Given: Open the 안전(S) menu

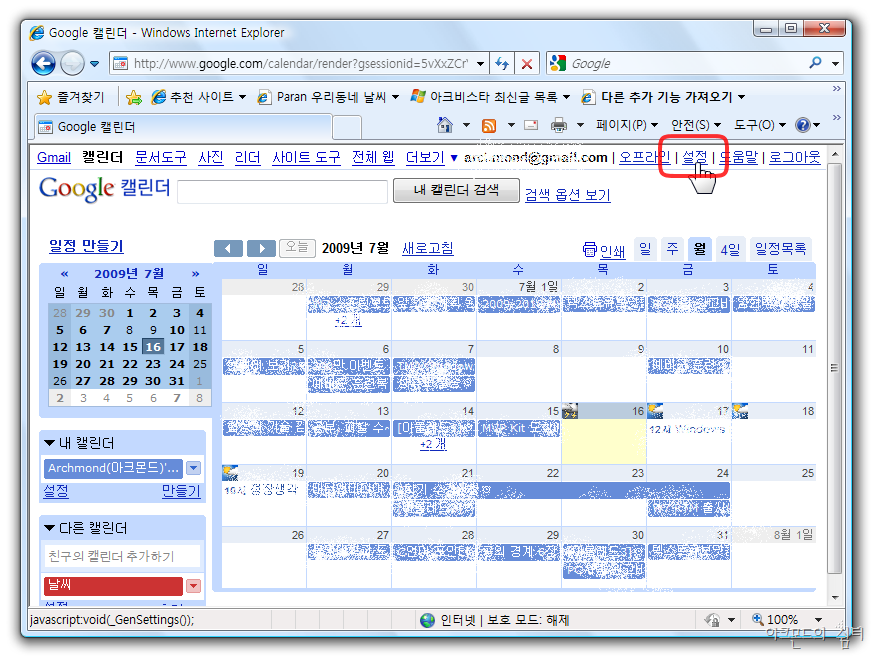Looking at the screenshot, I should coord(696,125).
